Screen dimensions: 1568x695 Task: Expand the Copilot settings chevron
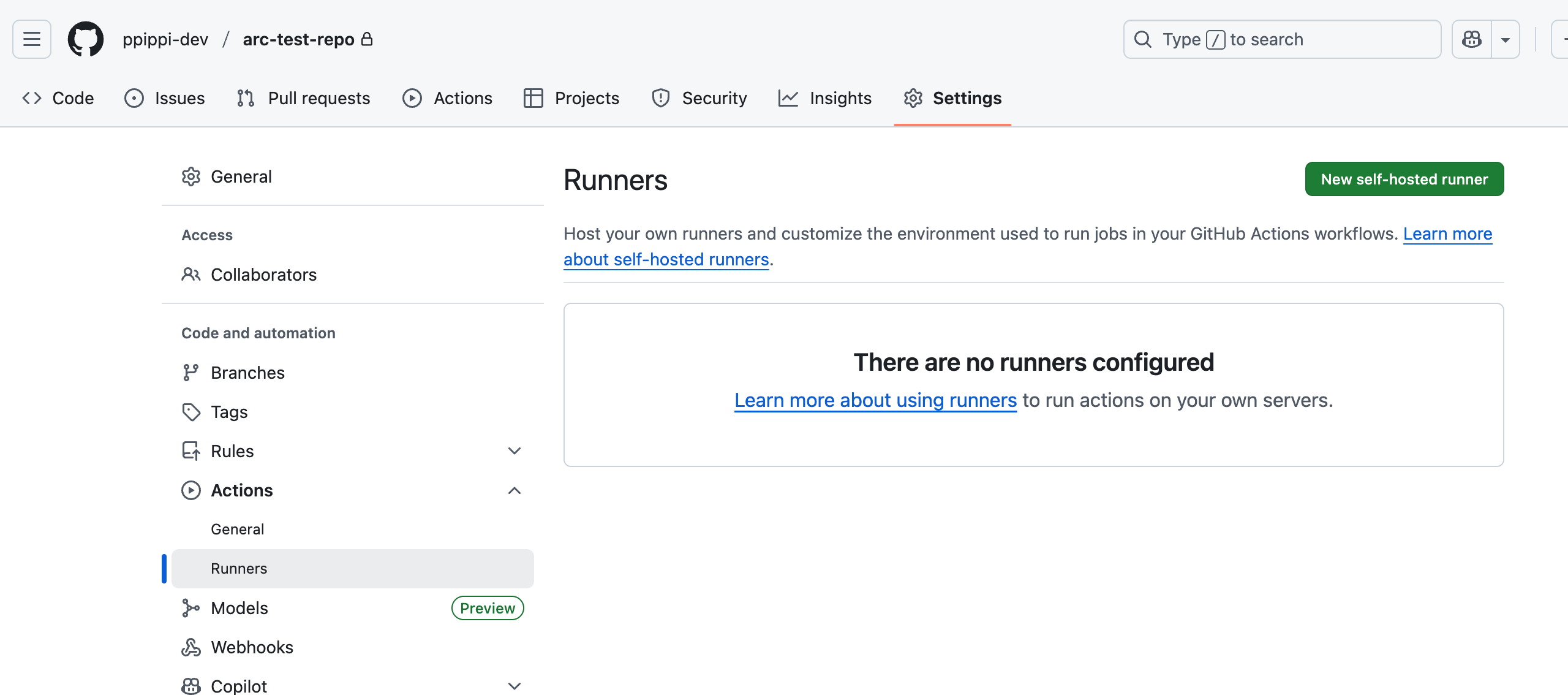click(514, 686)
